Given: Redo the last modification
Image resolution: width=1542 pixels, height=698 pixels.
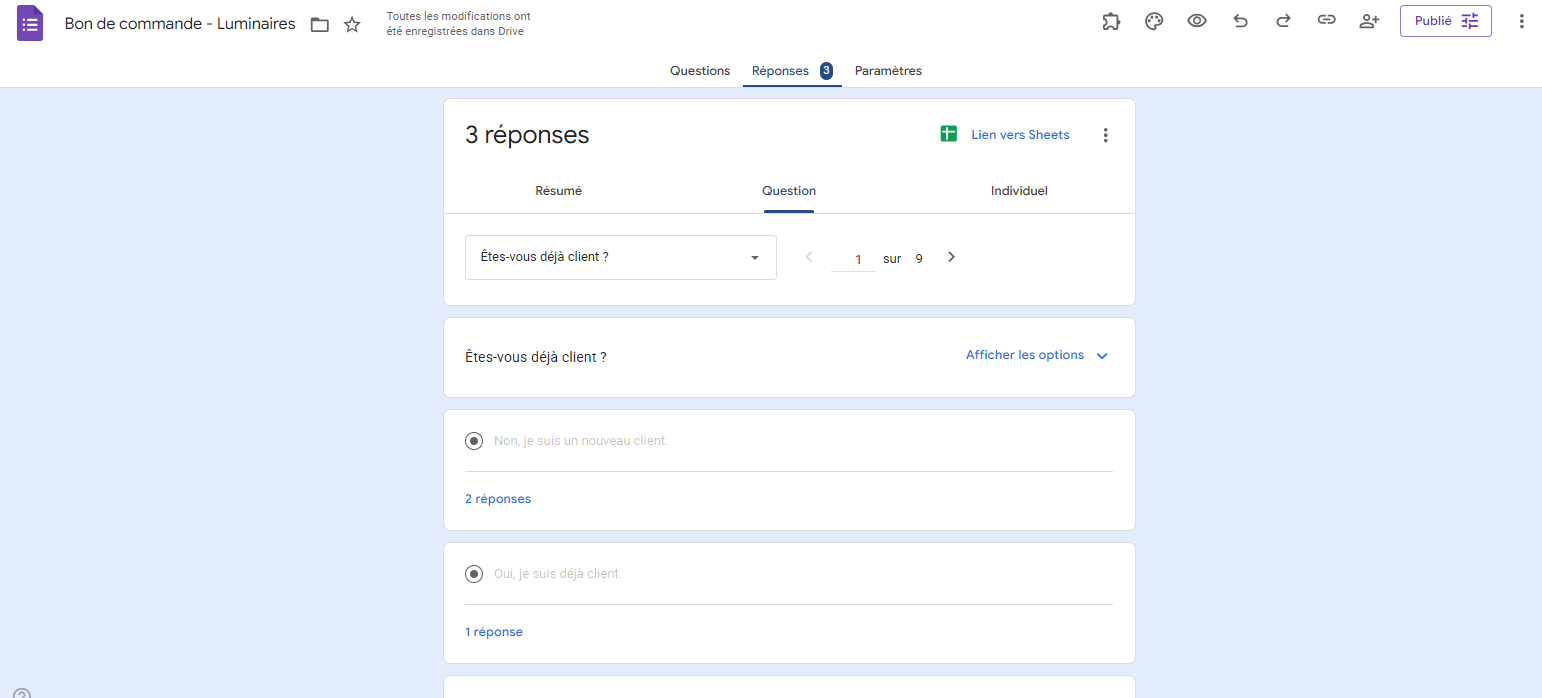Looking at the screenshot, I should [1283, 20].
